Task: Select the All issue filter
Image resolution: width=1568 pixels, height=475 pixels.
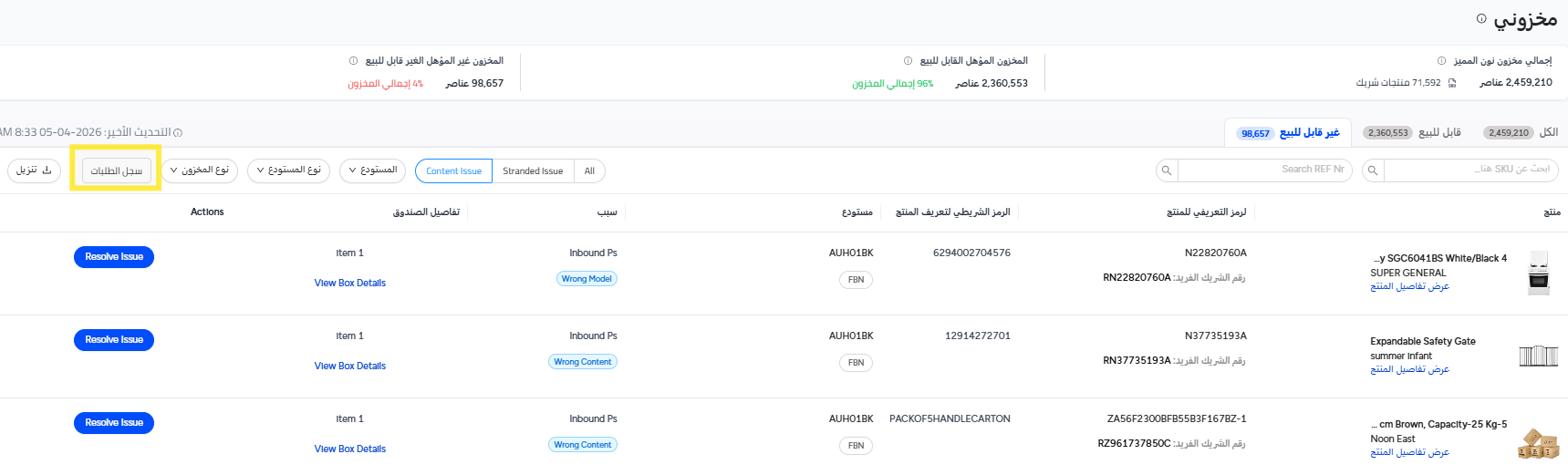Action: click(x=589, y=171)
